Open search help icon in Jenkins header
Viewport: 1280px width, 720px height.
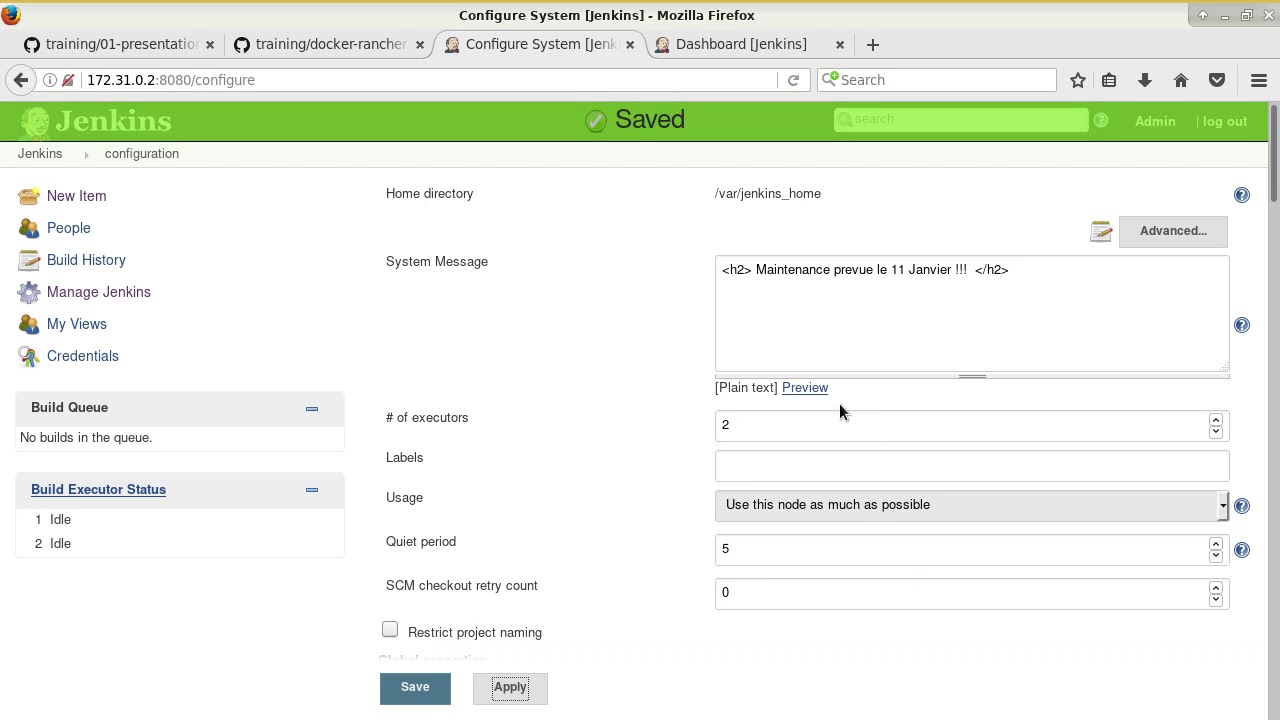pyautogui.click(x=1101, y=120)
